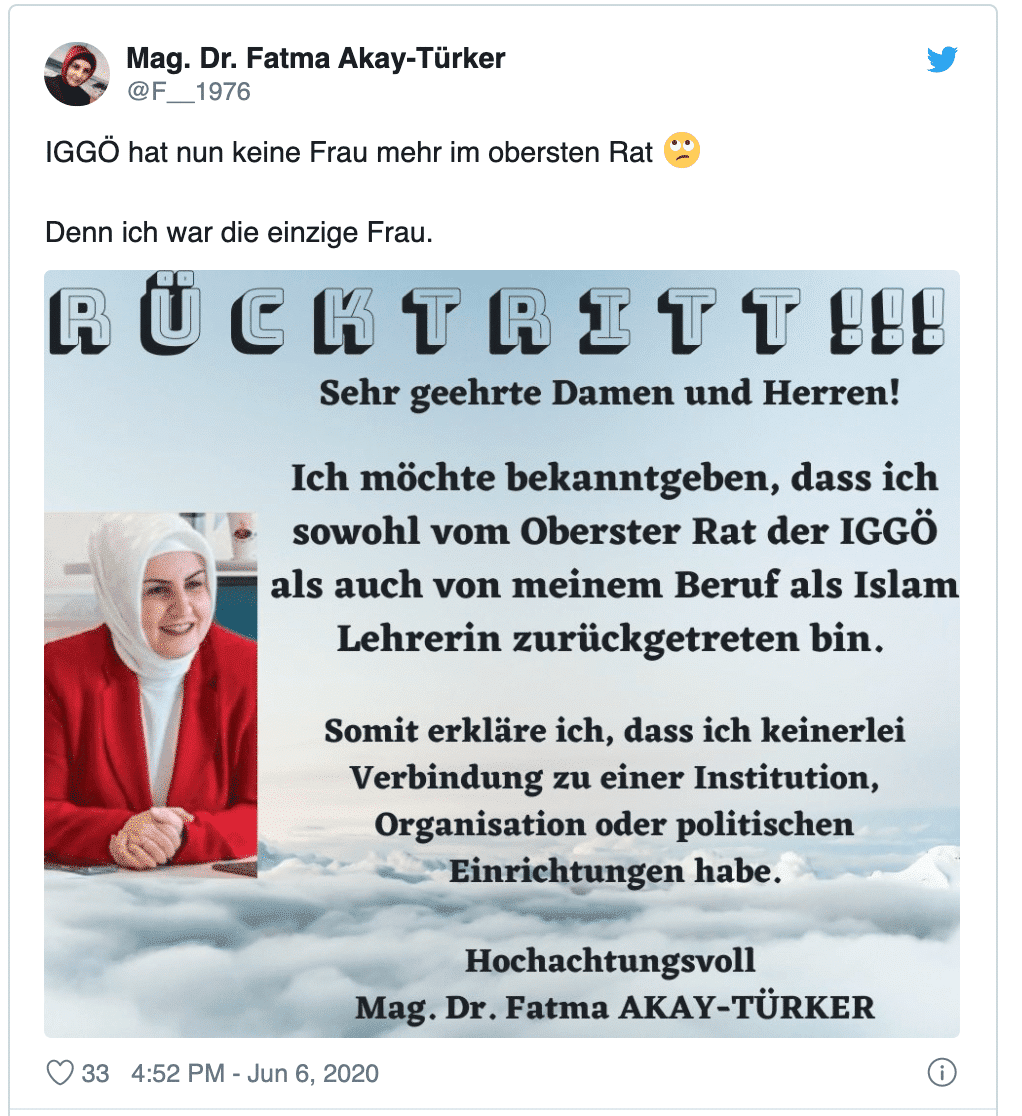
Task: Like the tweet with the heart icon
Action: [60, 1073]
